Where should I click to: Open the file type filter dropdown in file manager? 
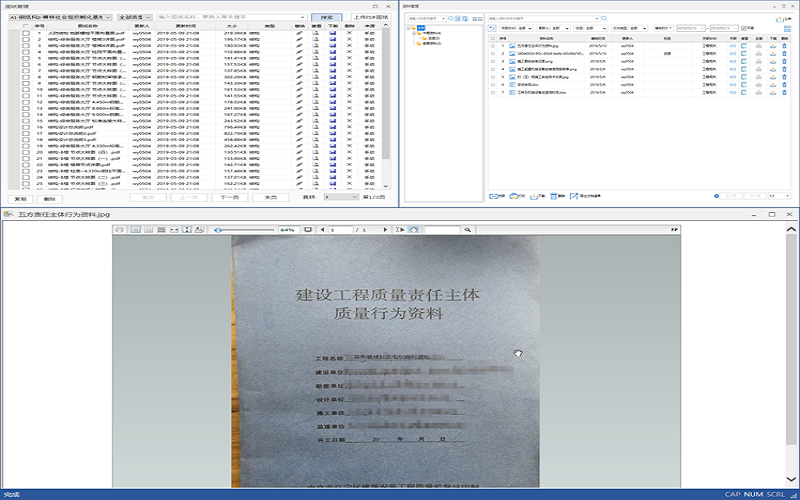point(630,29)
